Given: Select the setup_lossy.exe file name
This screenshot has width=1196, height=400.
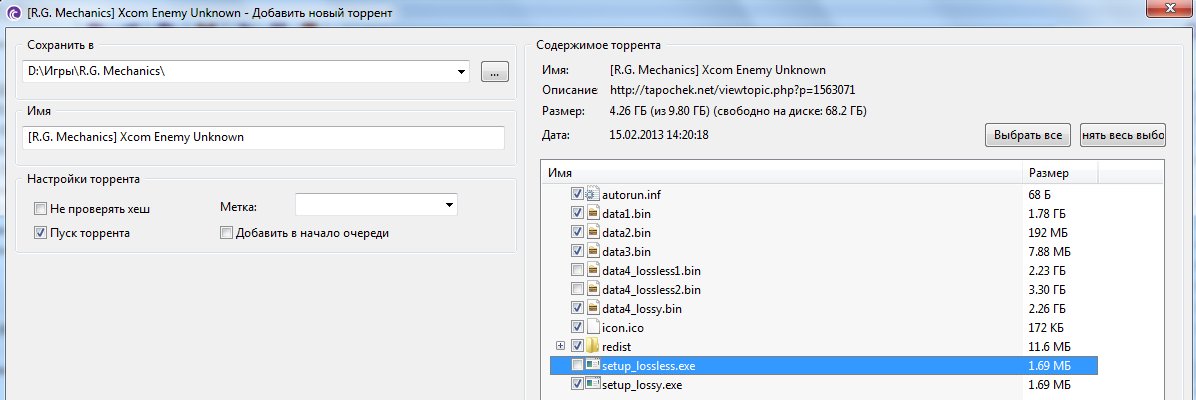Looking at the screenshot, I should (641, 384).
